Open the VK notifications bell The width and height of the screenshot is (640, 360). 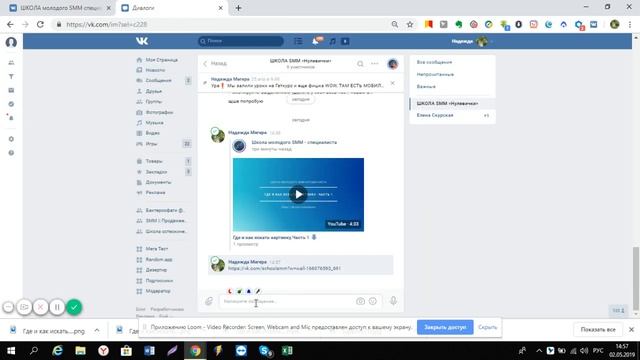(316, 41)
